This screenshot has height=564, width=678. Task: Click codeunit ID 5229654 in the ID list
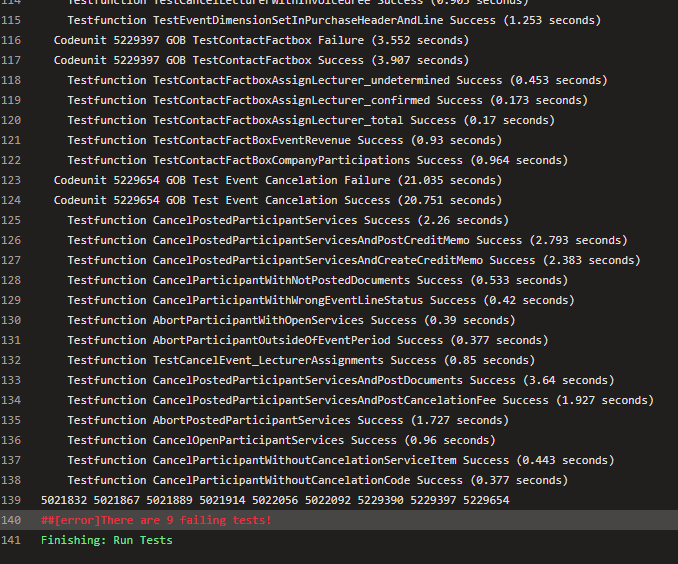(486, 500)
